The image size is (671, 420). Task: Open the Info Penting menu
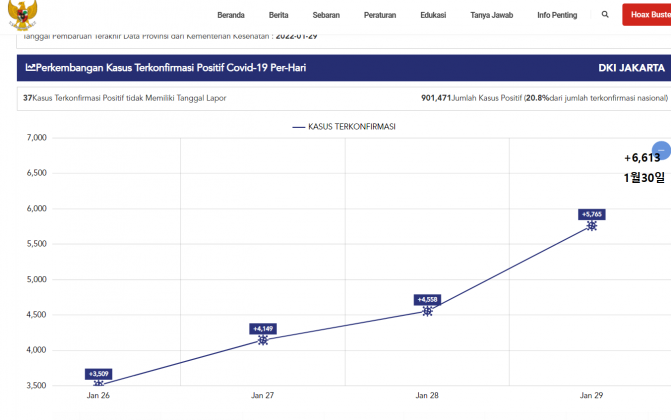pyautogui.click(x=557, y=15)
